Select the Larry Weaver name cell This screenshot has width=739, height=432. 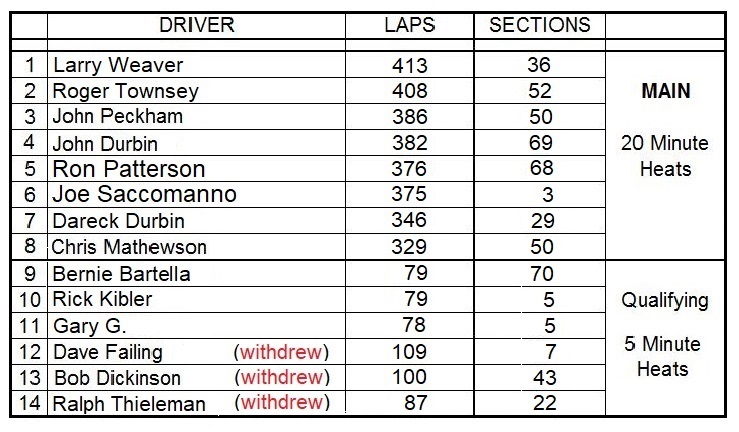point(197,65)
